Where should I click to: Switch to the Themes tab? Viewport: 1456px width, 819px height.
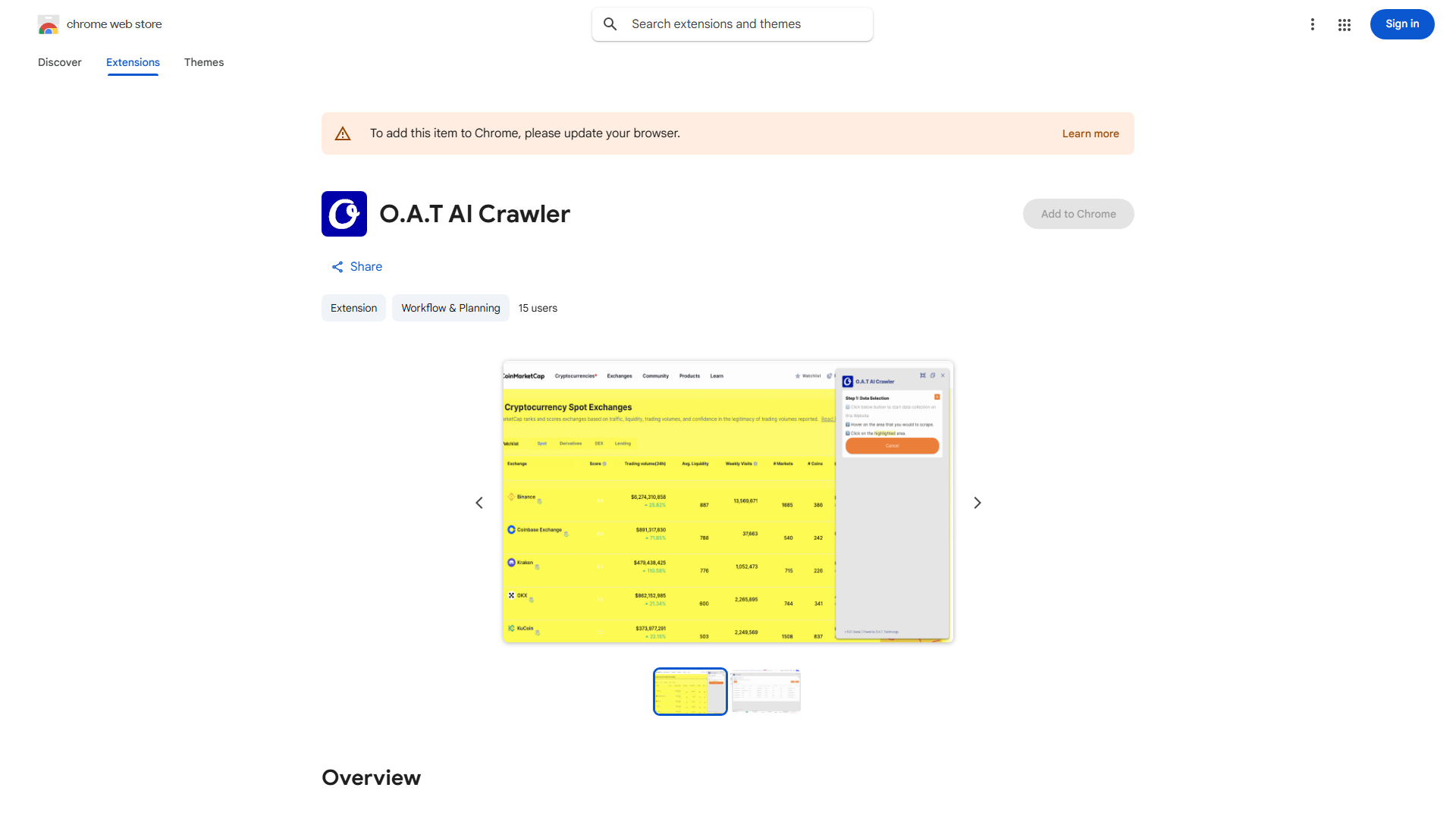(x=203, y=62)
